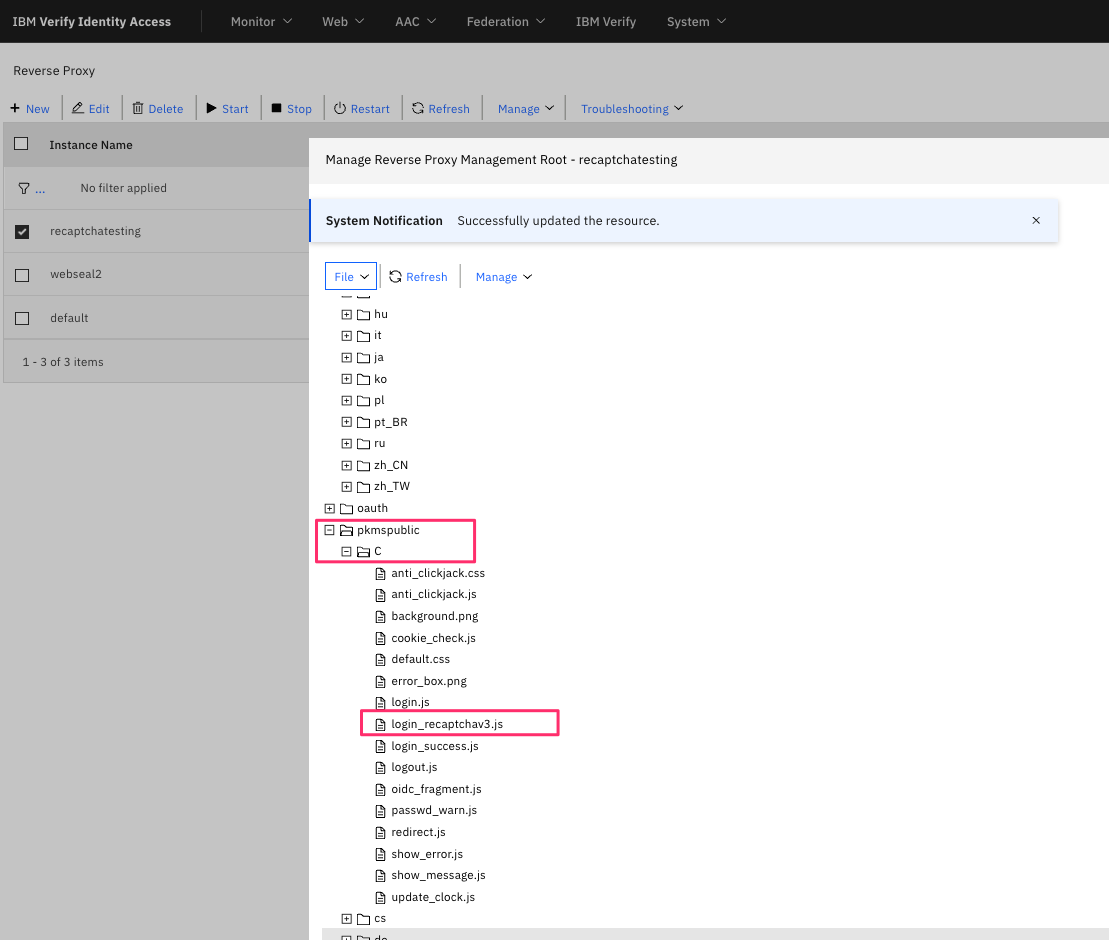The height and width of the screenshot is (940, 1109).
Task: Open the top toolbar Manage dropdown
Action: (x=526, y=109)
